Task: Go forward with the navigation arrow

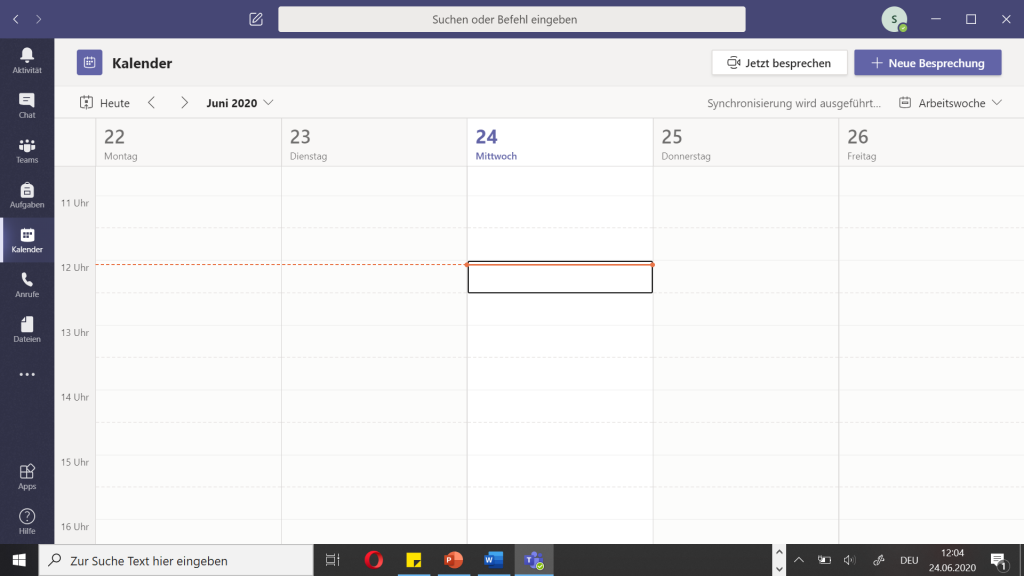Action: [39, 19]
